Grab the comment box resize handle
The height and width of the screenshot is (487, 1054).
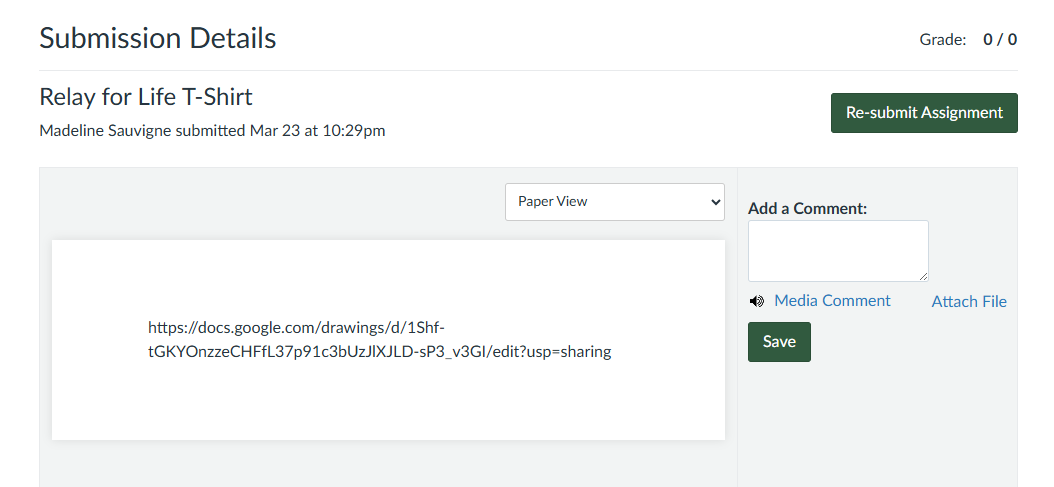click(x=923, y=276)
